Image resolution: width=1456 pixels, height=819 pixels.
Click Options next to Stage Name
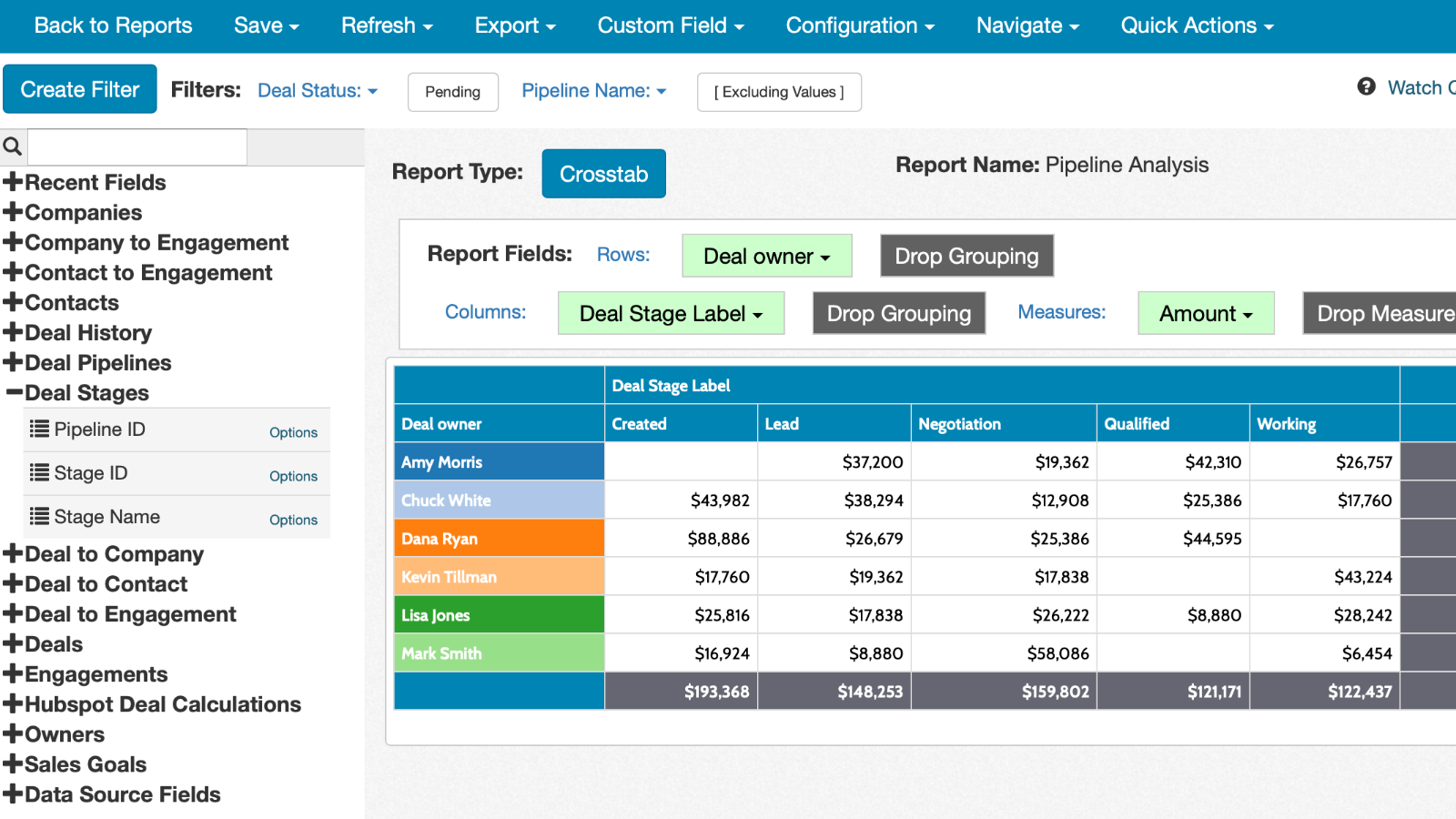coord(293,520)
